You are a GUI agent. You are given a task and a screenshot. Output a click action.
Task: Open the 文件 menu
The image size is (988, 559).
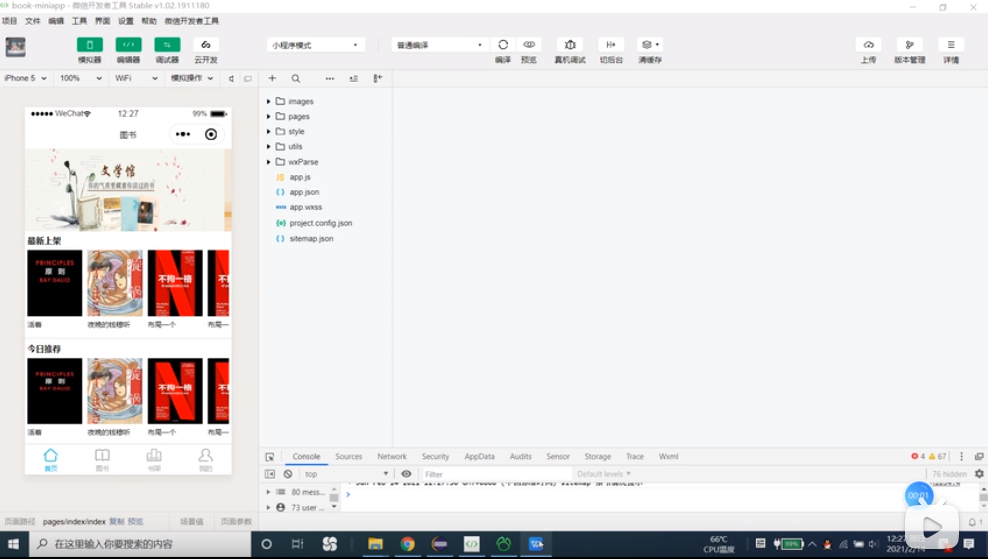click(33, 21)
